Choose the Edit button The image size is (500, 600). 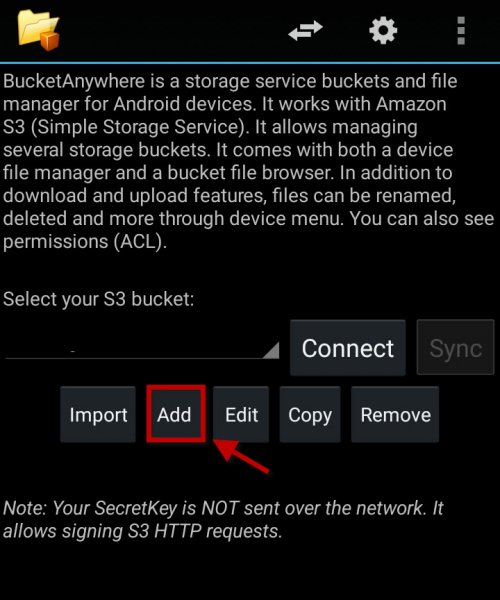point(241,414)
